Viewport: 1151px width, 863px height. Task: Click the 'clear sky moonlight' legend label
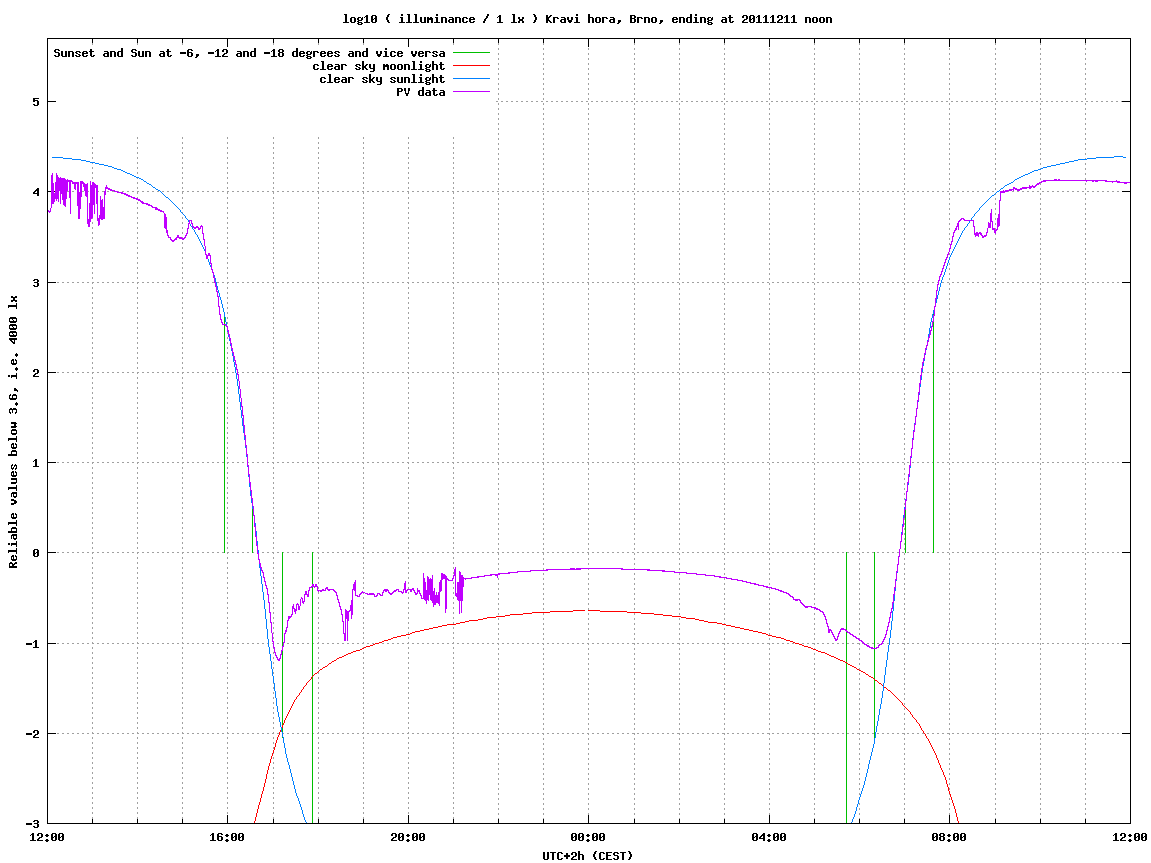tap(379, 66)
